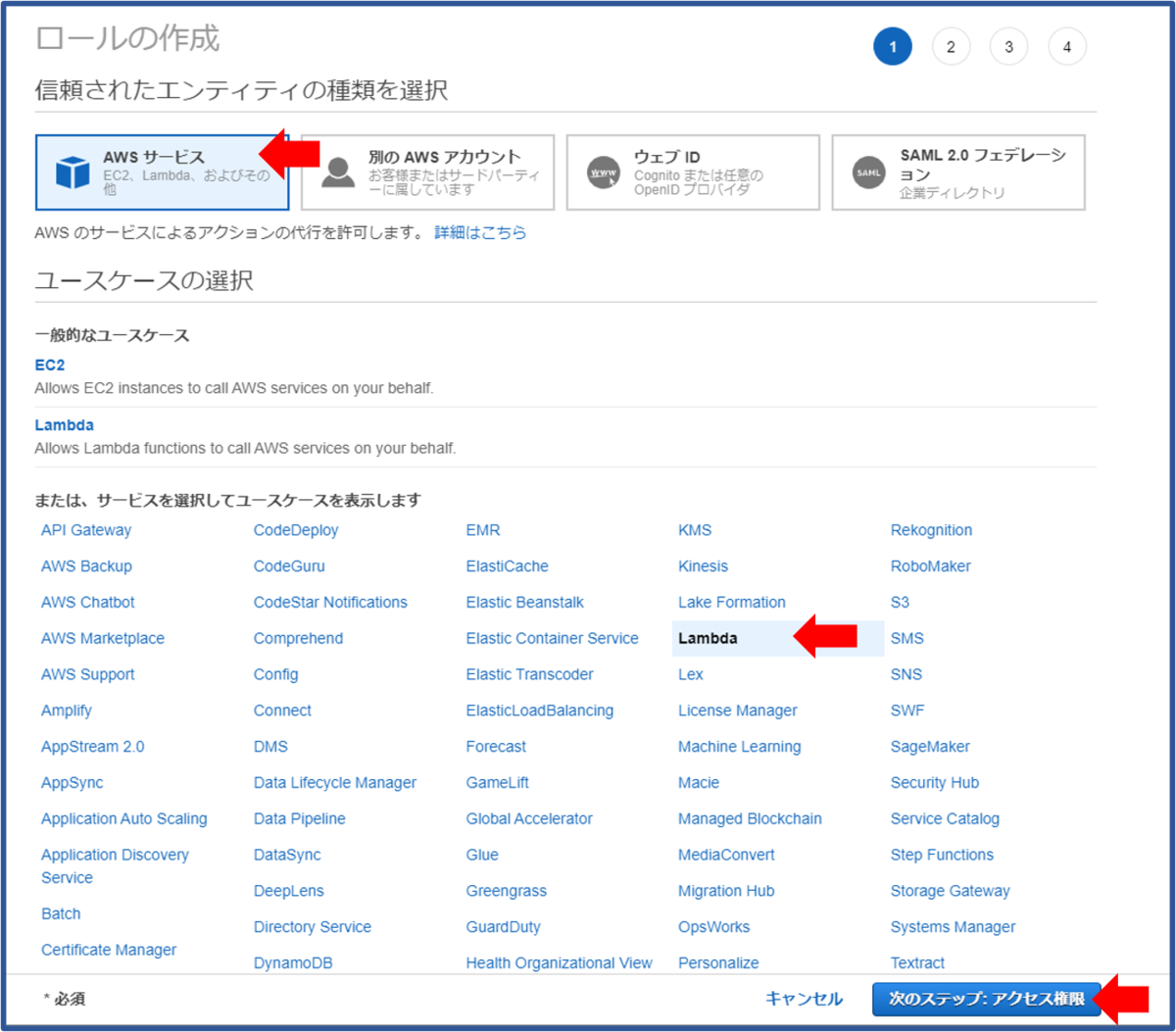
Task: Select Amplify service
Action: tap(67, 711)
